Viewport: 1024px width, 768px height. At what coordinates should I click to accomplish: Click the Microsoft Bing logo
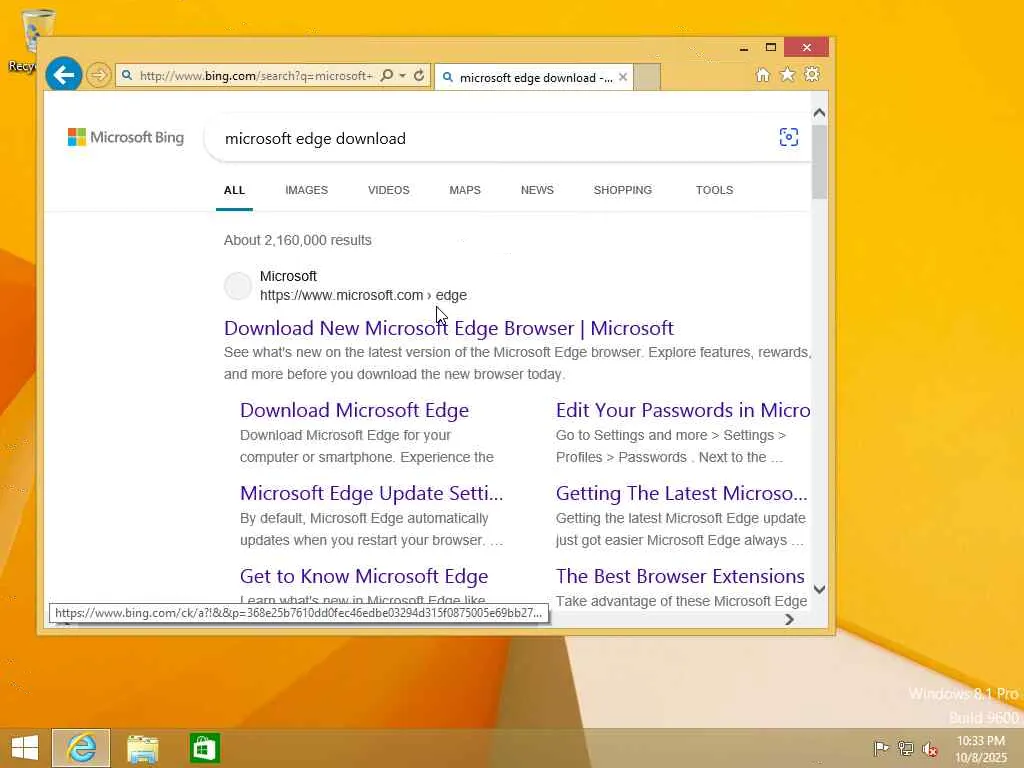coord(126,137)
